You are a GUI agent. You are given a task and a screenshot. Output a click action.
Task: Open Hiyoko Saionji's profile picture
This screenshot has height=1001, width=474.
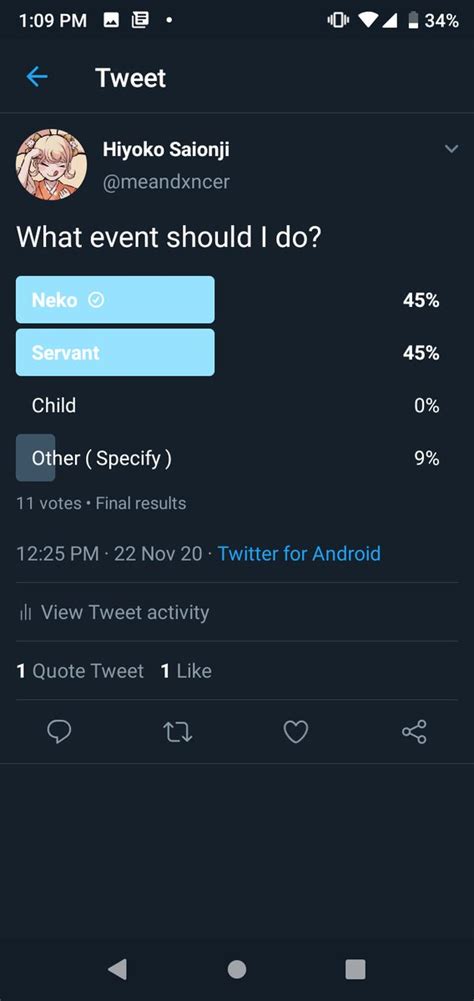coord(51,165)
